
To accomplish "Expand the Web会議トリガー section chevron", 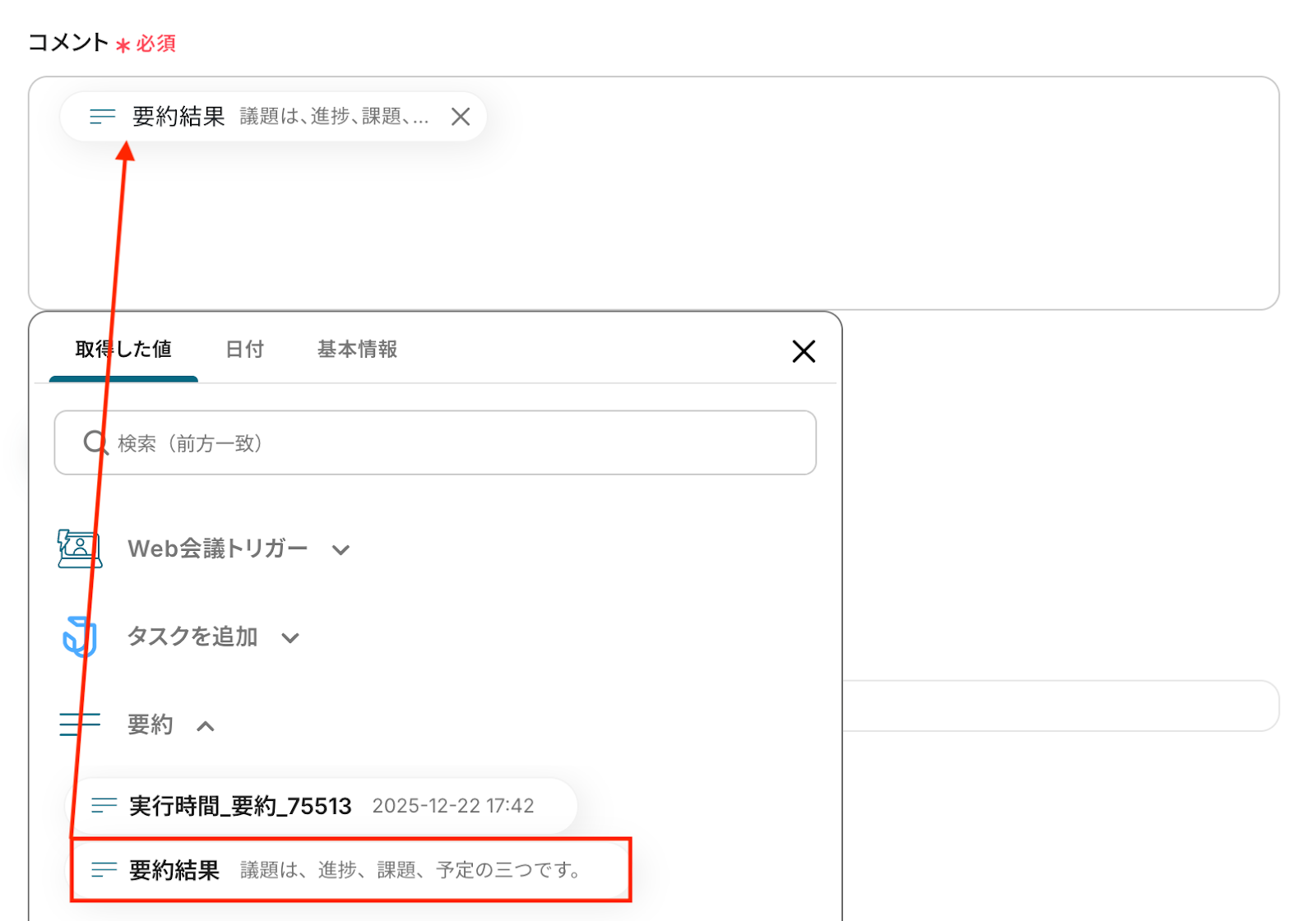I will tap(341, 549).
